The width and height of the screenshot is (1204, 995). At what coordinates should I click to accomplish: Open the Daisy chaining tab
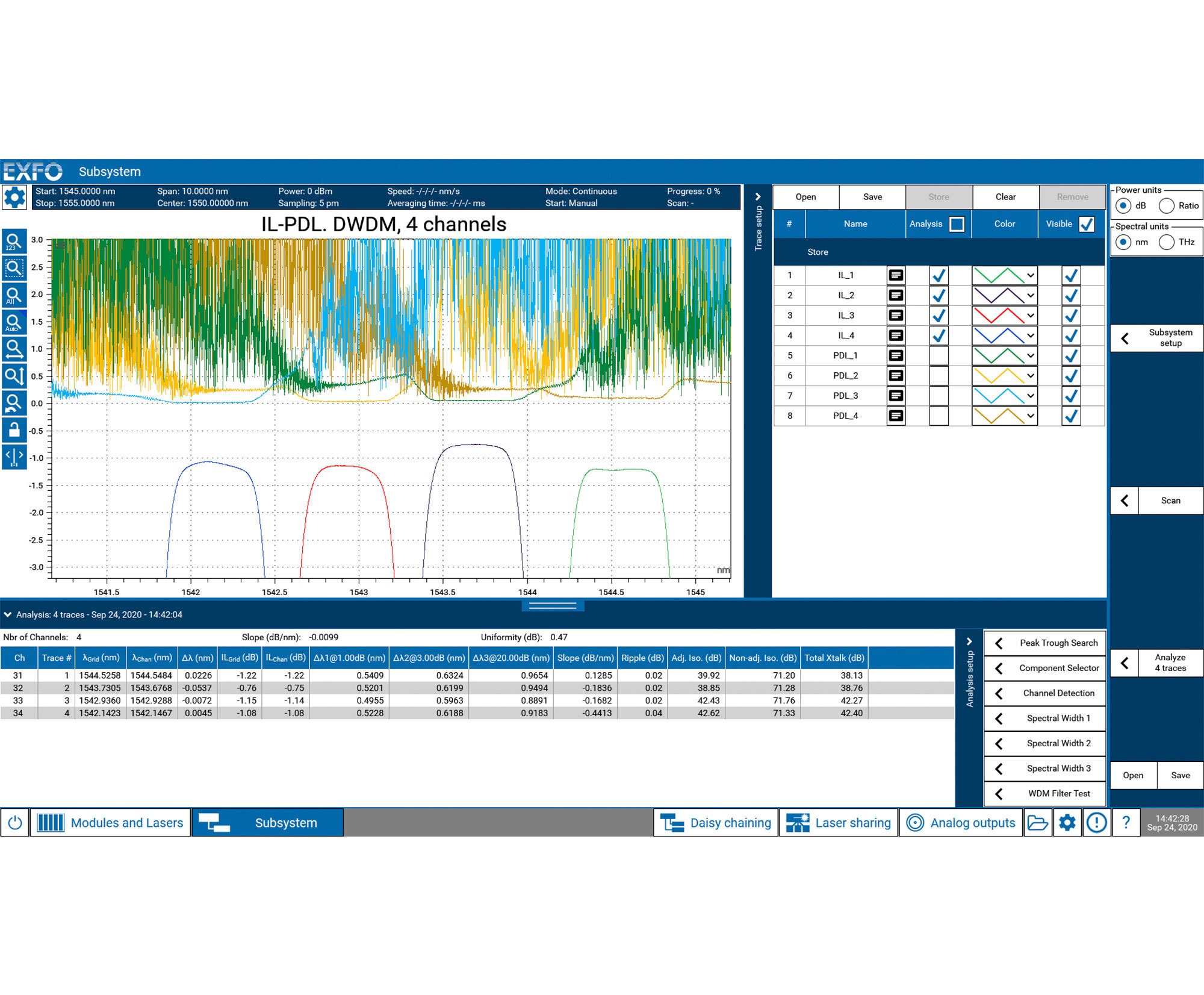tap(716, 823)
